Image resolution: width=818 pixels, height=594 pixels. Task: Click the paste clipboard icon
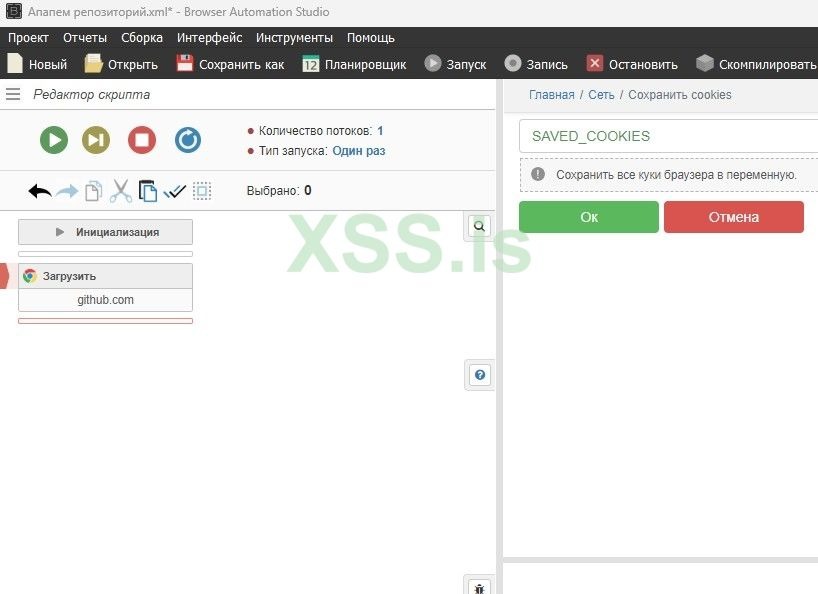point(148,191)
